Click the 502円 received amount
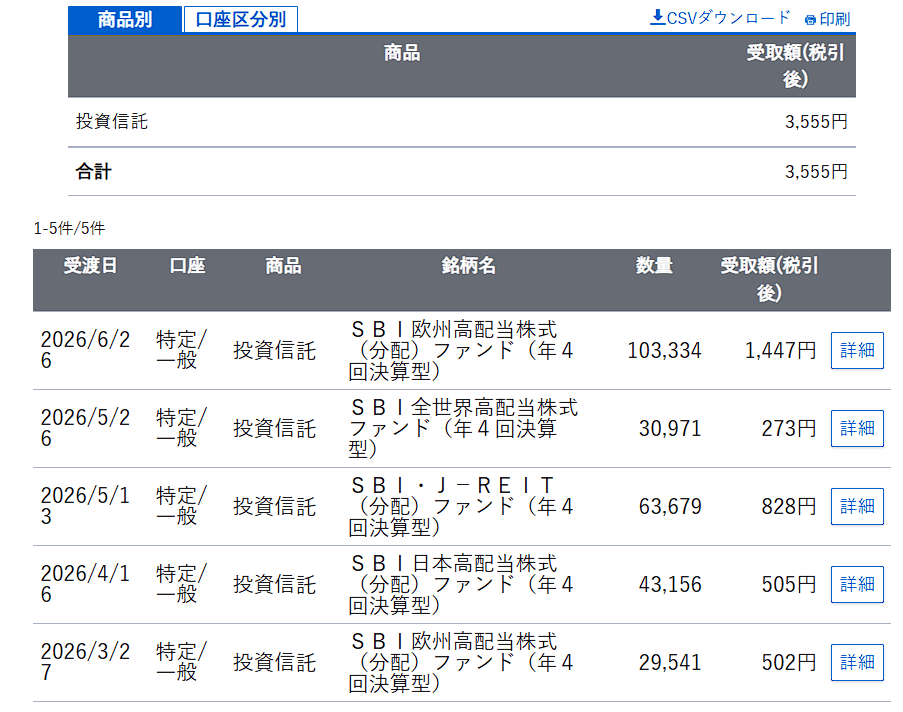 (789, 662)
